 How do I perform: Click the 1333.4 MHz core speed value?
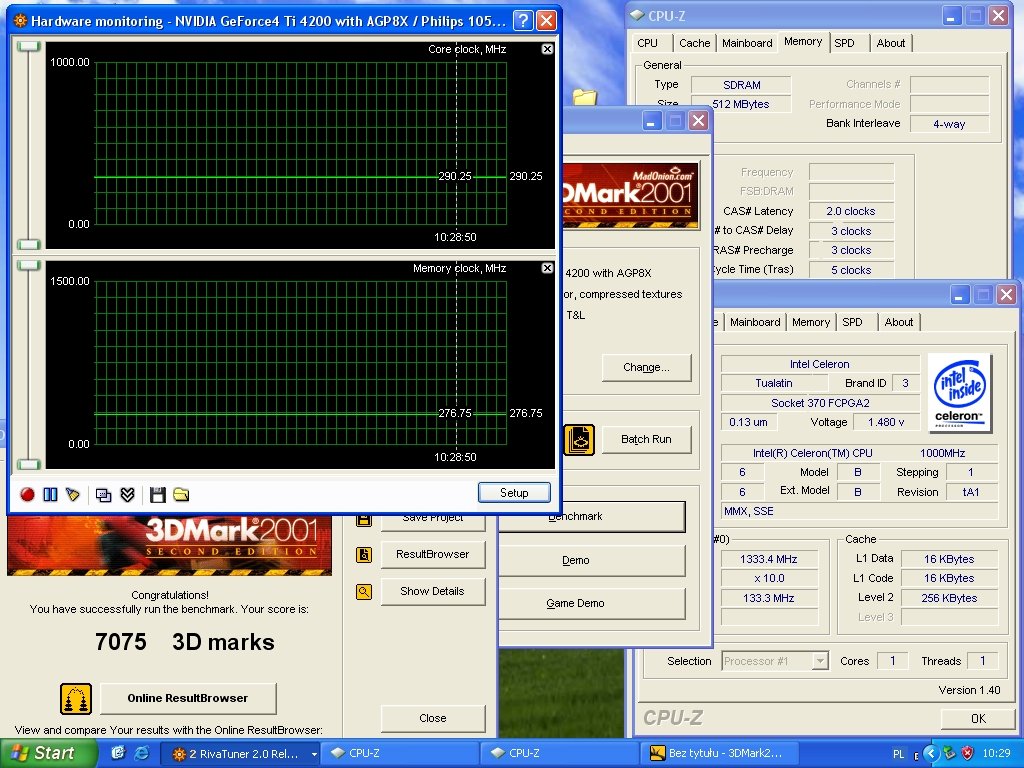(x=769, y=559)
